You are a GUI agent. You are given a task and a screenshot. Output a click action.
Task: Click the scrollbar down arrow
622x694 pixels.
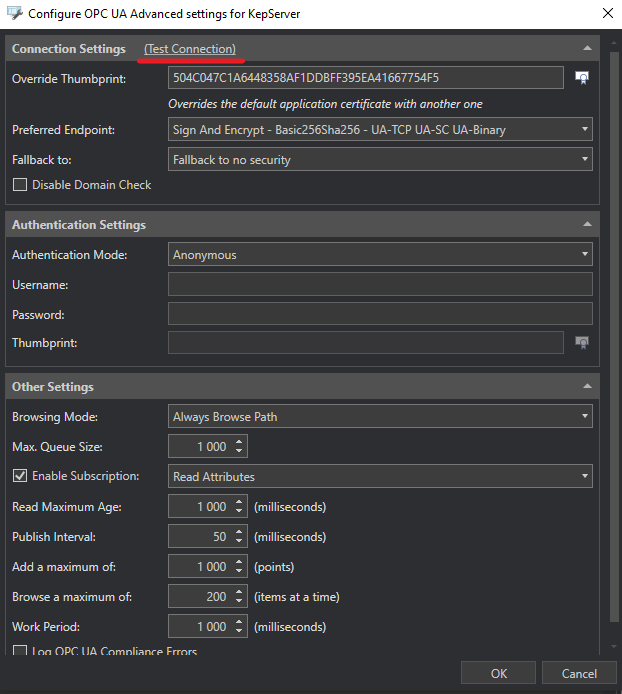click(x=614, y=647)
